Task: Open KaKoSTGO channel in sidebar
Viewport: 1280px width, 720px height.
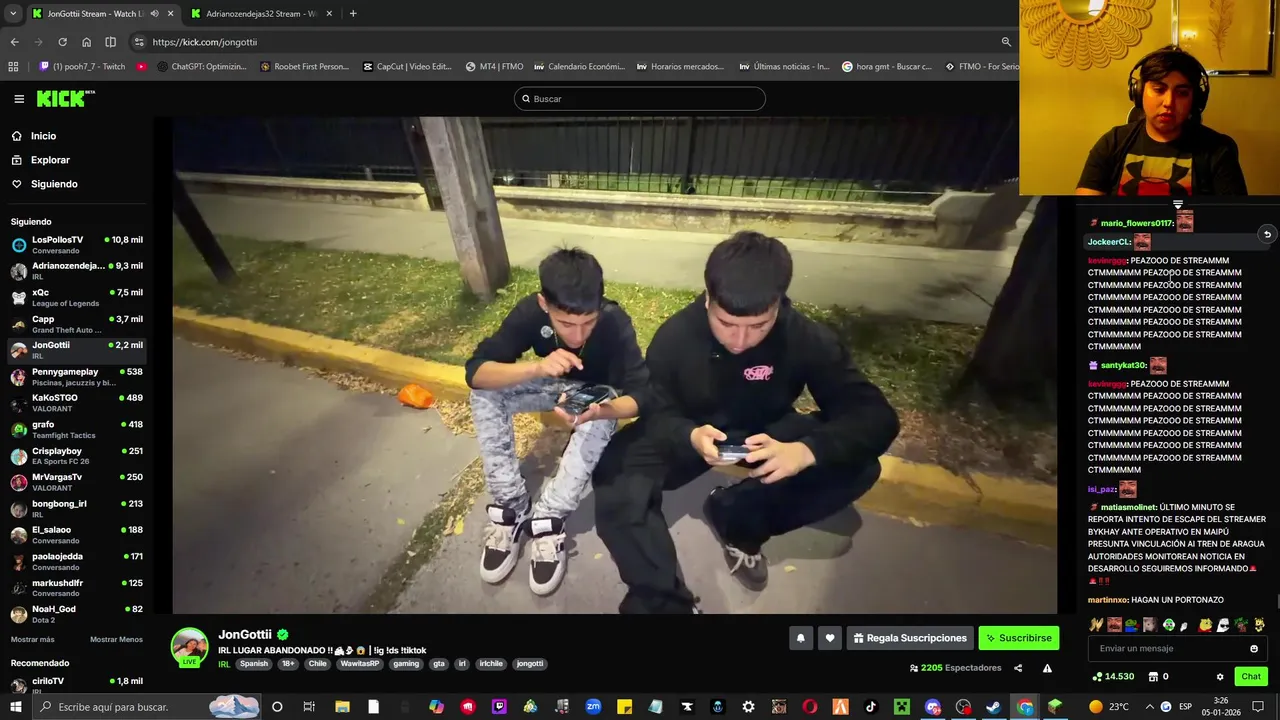Action: 76,403
